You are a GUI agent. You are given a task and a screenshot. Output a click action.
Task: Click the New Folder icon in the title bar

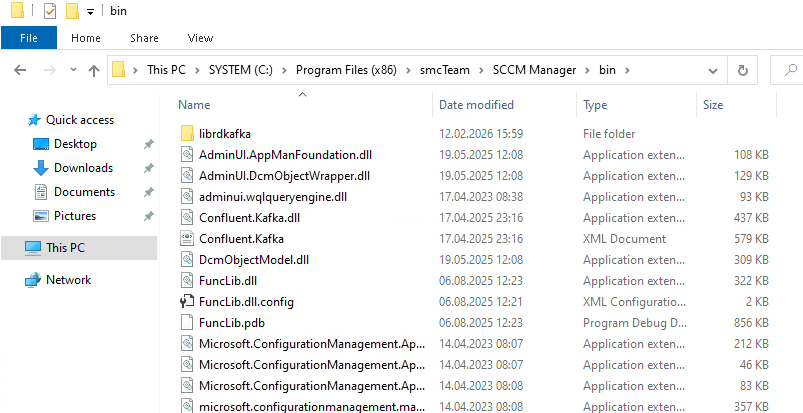coord(72,11)
